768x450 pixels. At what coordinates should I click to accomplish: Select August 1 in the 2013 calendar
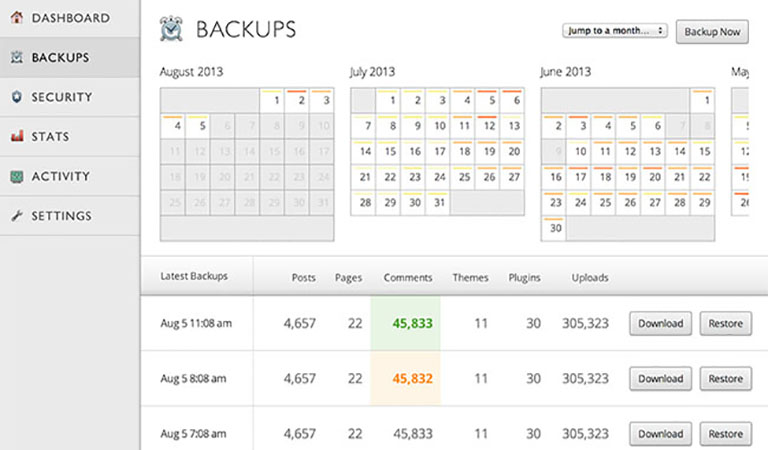click(x=272, y=100)
